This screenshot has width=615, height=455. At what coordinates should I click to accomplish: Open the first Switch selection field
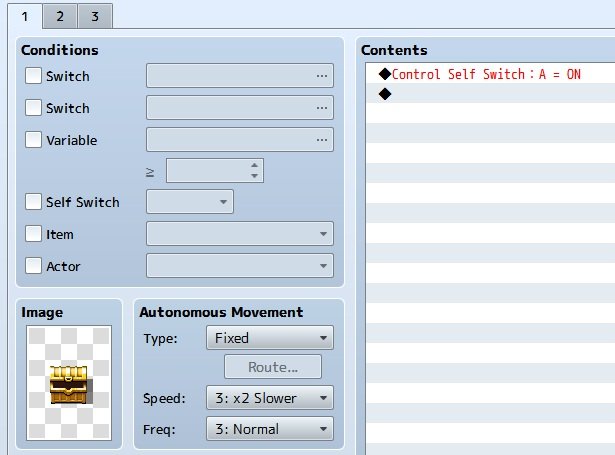tap(240, 75)
